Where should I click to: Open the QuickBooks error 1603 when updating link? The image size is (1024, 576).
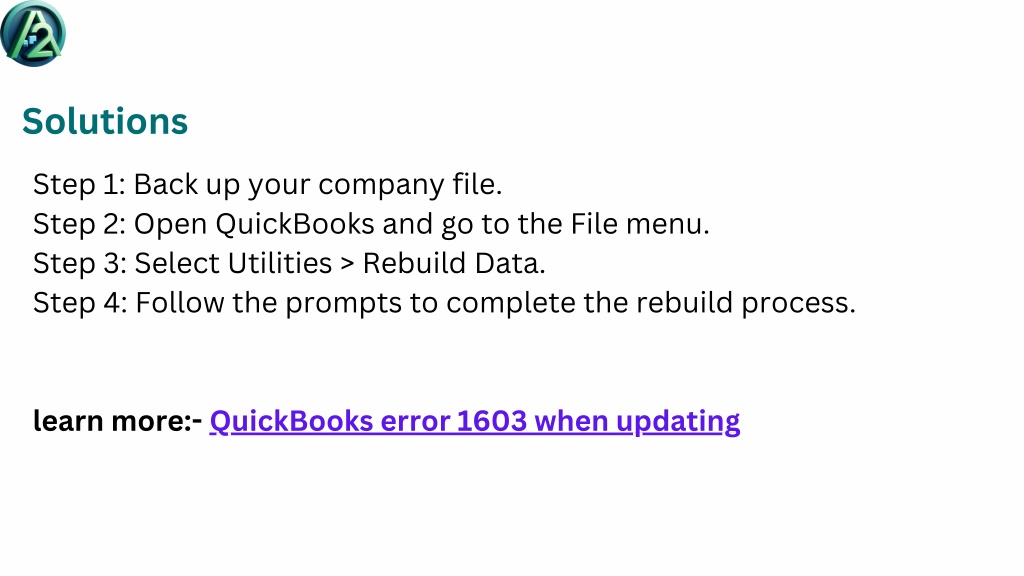(475, 422)
